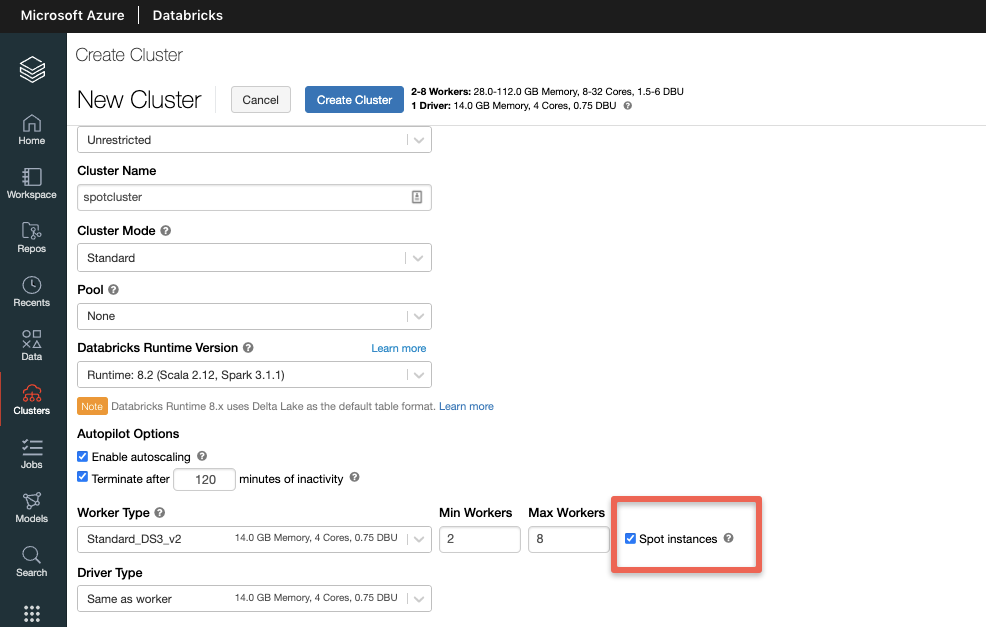Image resolution: width=986 pixels, height=627 pixels.
Task: Click the Create Cluster button
Action: coord(354,100)
